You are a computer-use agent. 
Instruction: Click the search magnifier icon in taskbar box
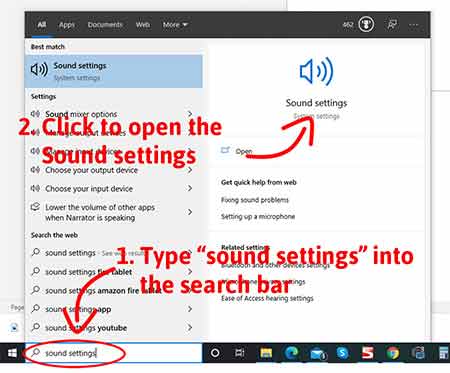tap(36, 353)
